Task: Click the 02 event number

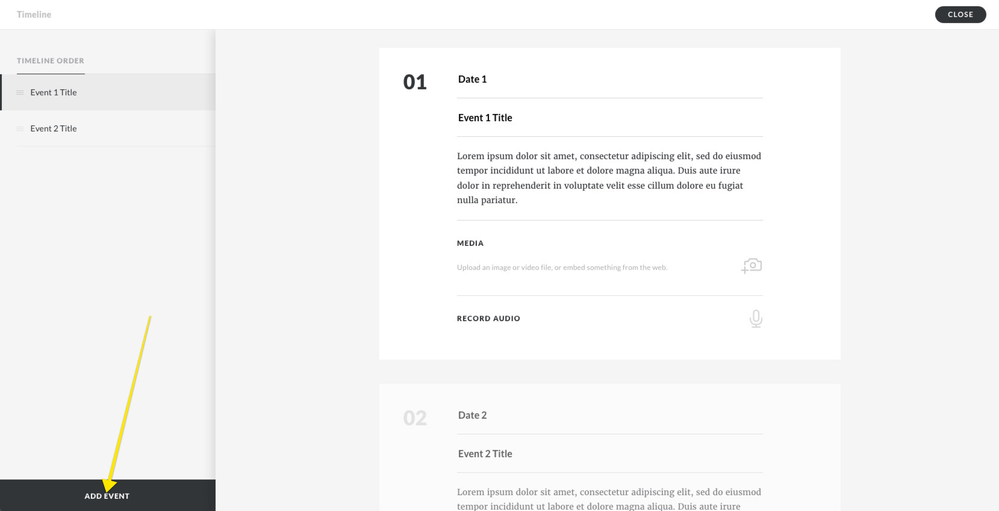Action: [x=415, y=419]
